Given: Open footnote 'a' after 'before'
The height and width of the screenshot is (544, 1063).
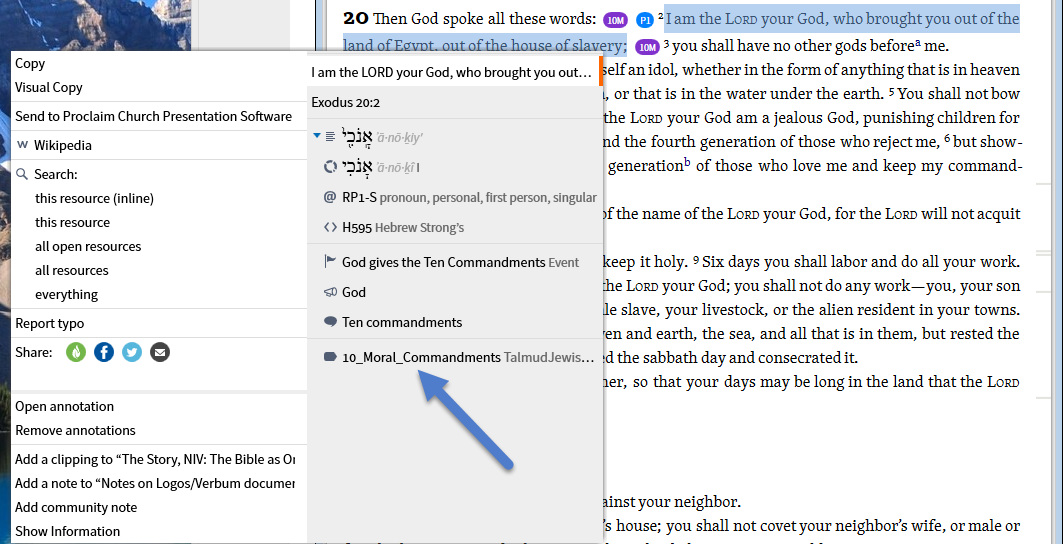Looking at the screenshot, I should pyautogui.click(x=918, y=43).
